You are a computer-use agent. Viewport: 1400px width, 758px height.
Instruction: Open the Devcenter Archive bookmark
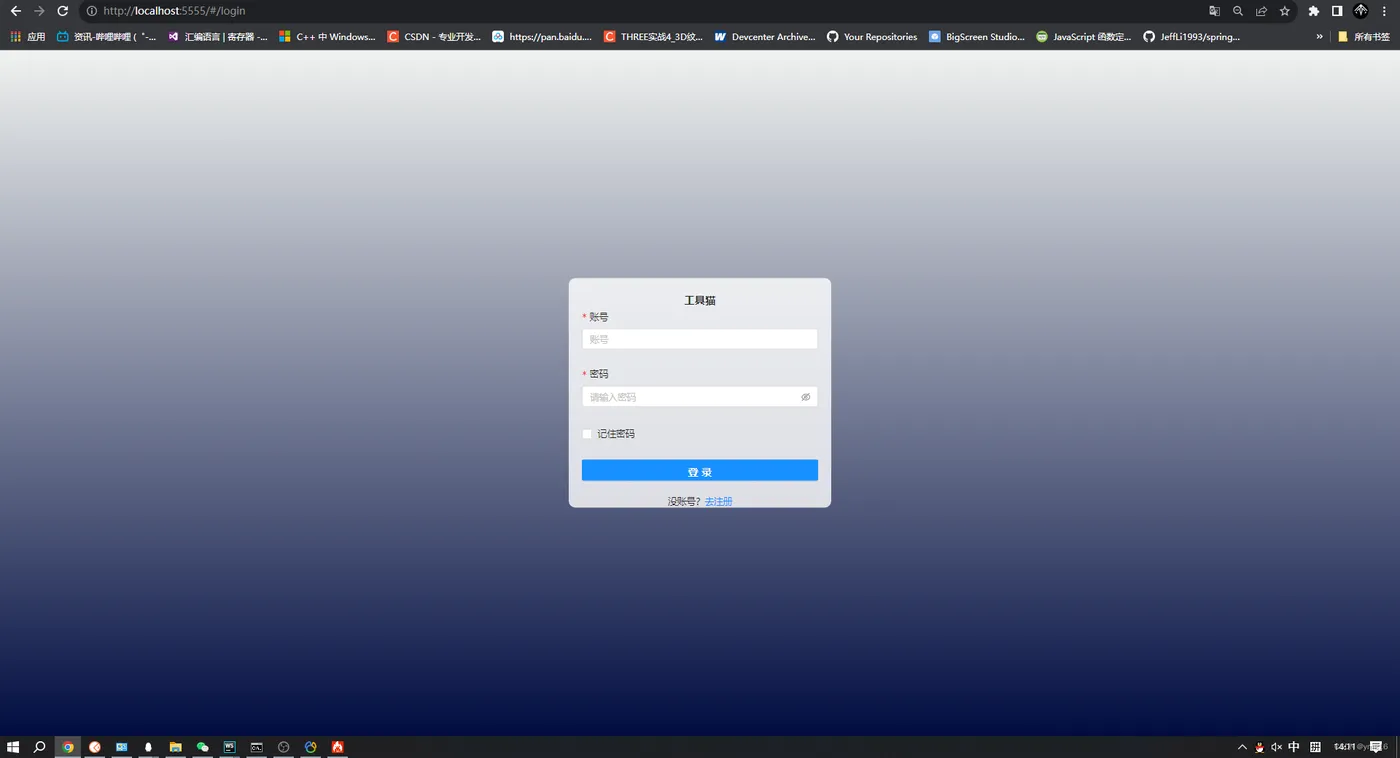765,37
